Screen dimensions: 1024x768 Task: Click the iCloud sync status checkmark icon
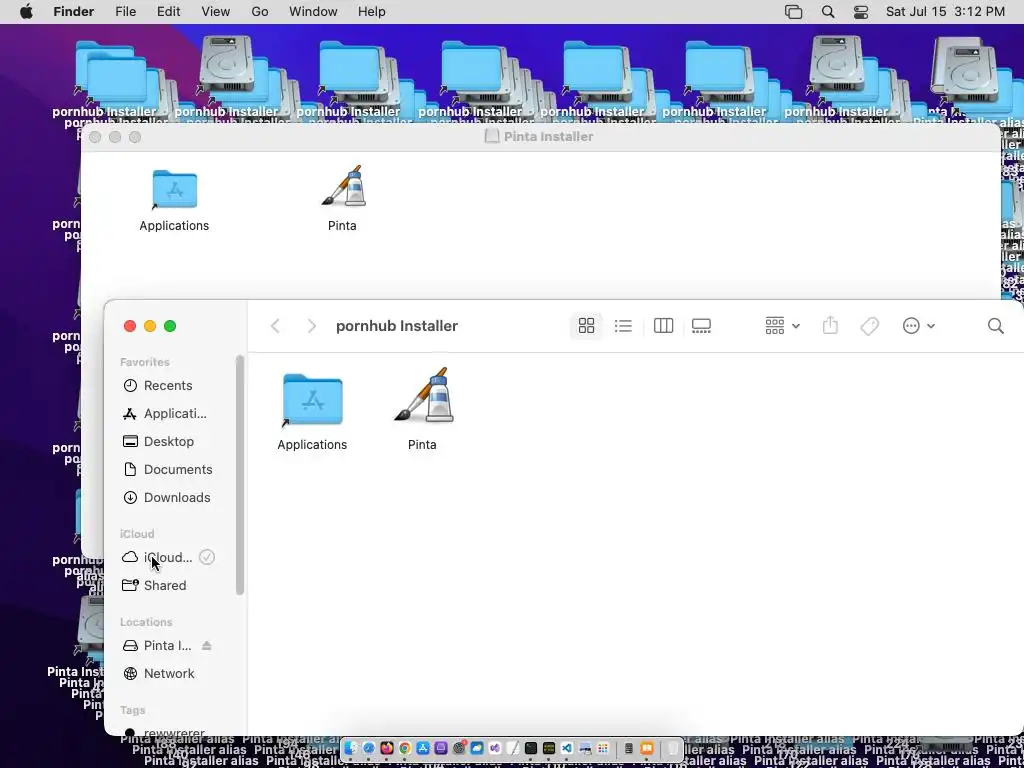[x=207, y=557]
